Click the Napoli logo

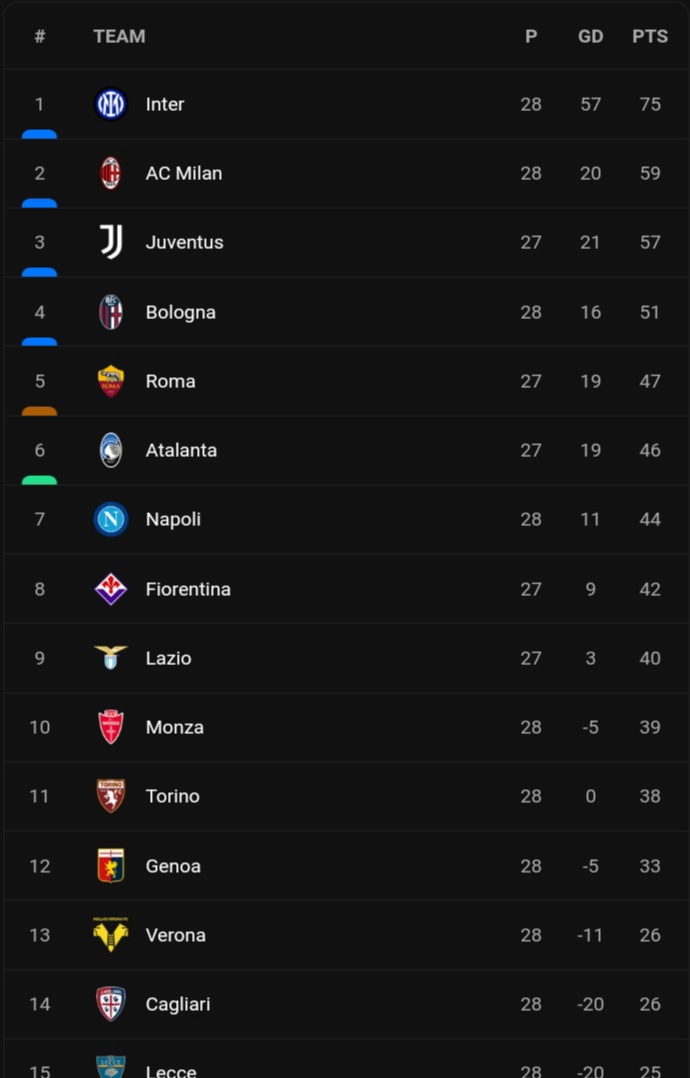point(111,519)
